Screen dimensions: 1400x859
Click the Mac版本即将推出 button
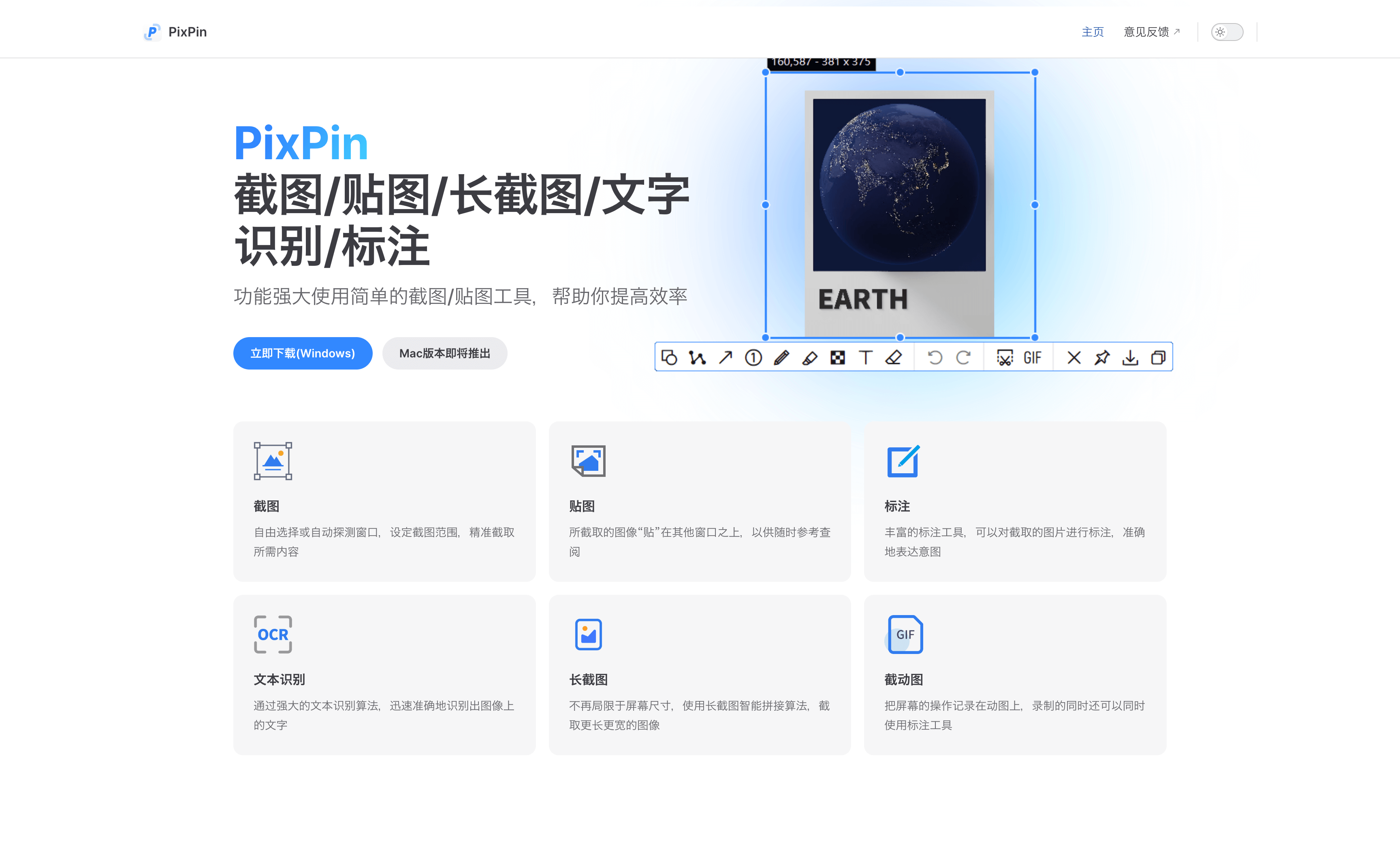tap(444, 353)
